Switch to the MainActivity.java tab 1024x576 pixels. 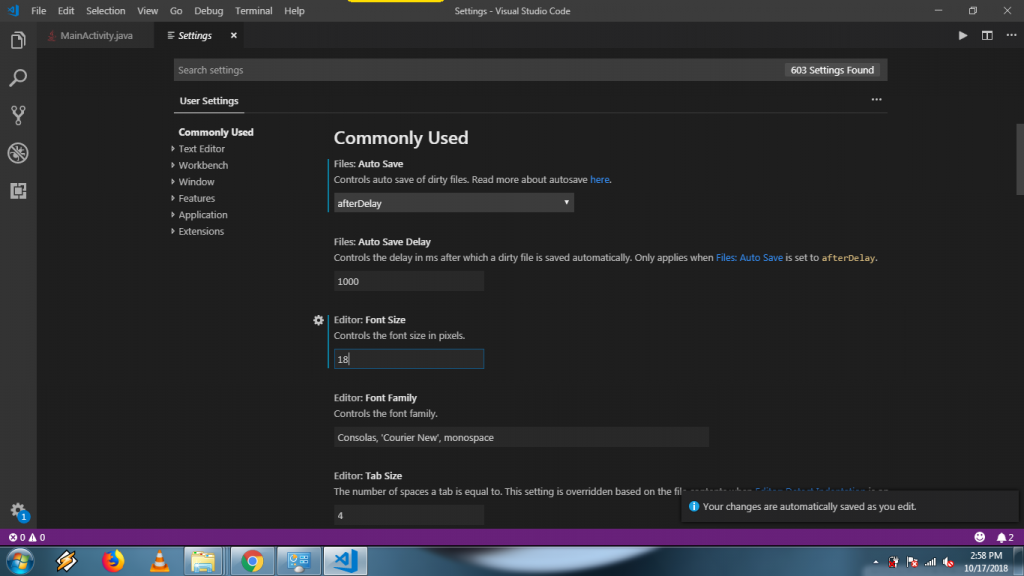pos(96,36)
